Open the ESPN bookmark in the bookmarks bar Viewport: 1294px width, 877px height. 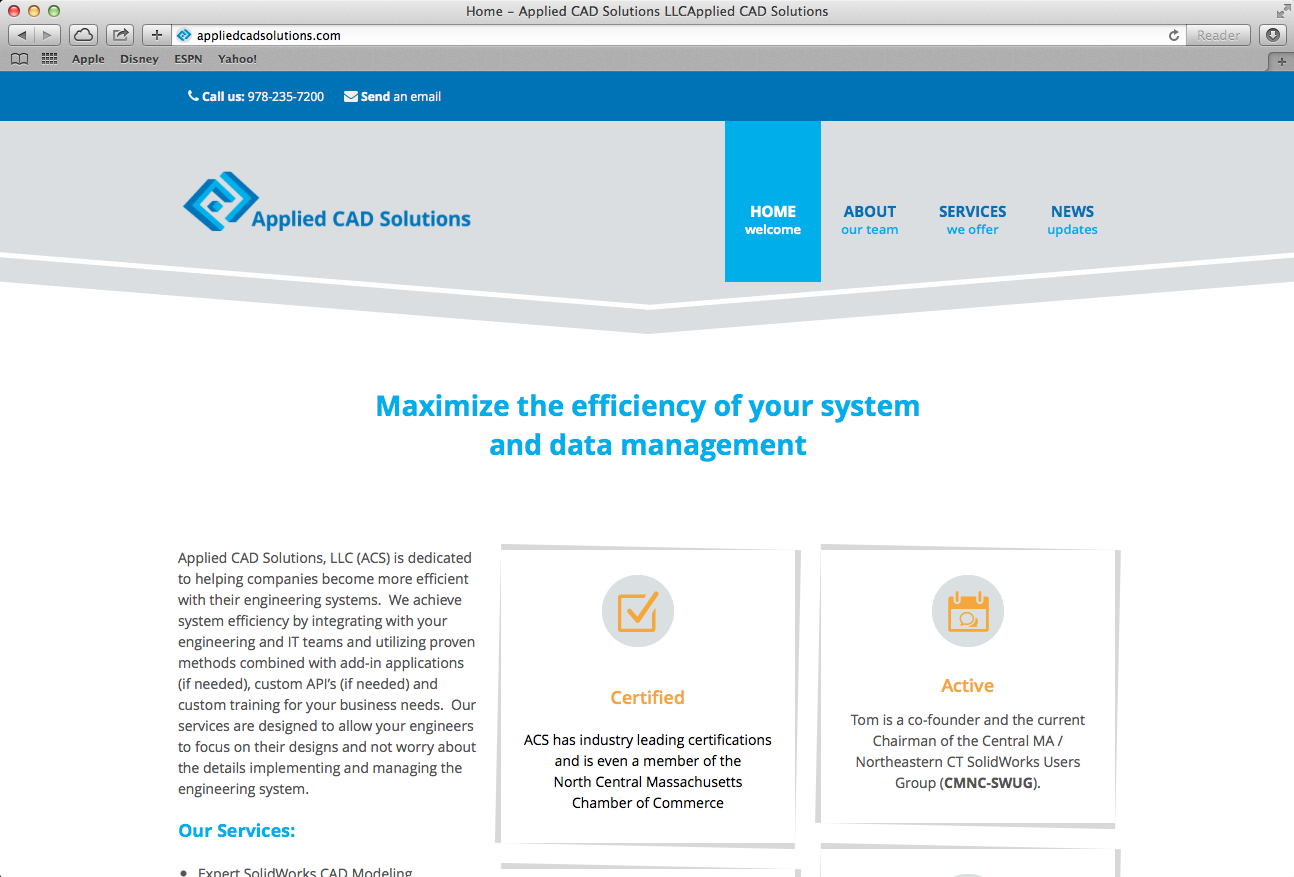tap(188, 59)
